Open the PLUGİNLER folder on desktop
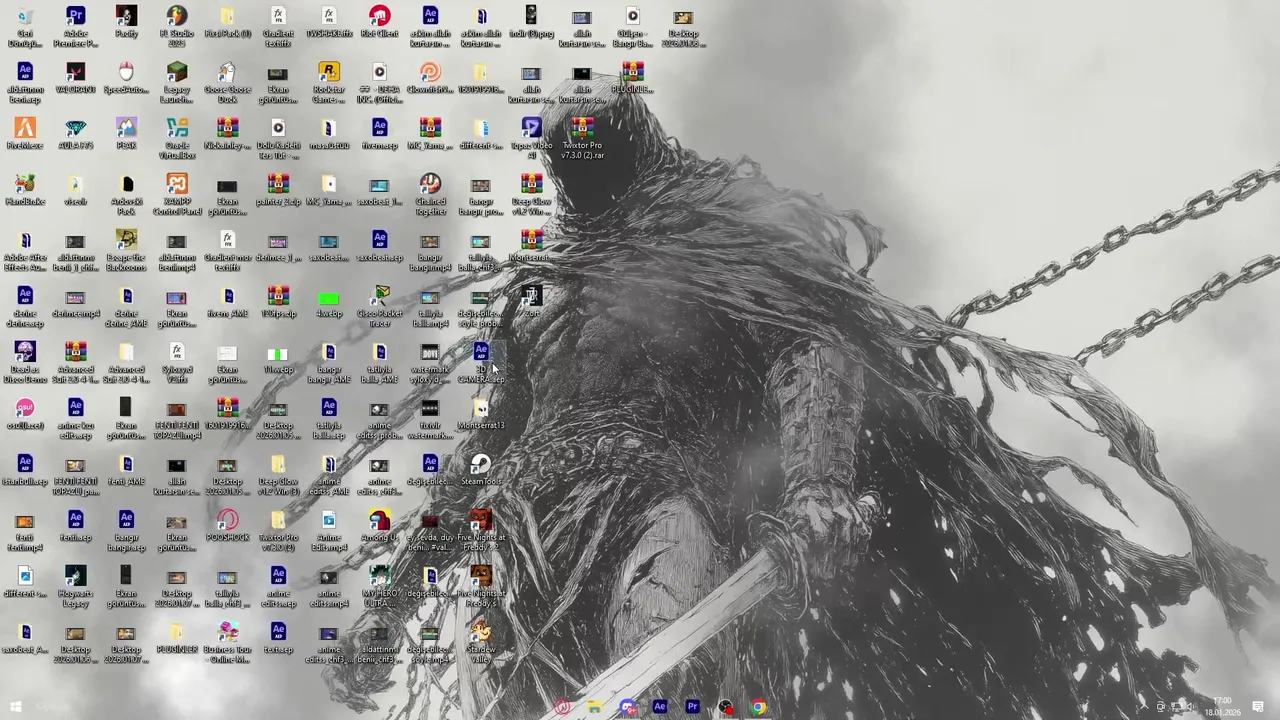The image size is (1280, 720). point(177,638)
